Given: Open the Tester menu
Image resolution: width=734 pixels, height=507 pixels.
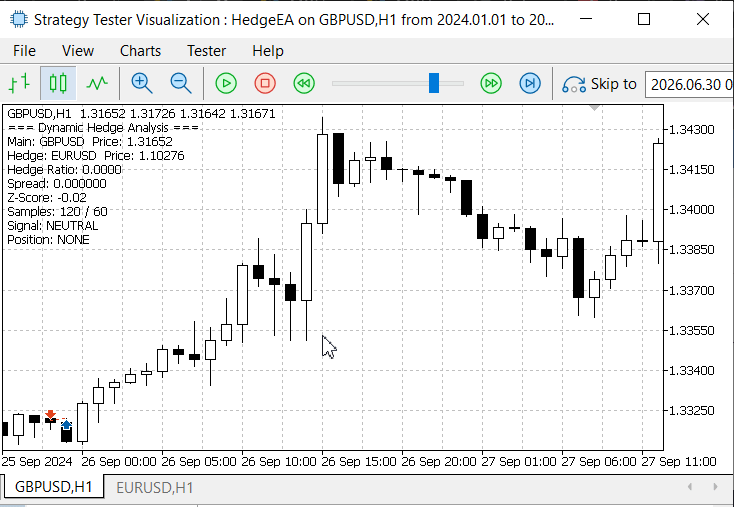Looking at the screenshot, I should [206, 51].
